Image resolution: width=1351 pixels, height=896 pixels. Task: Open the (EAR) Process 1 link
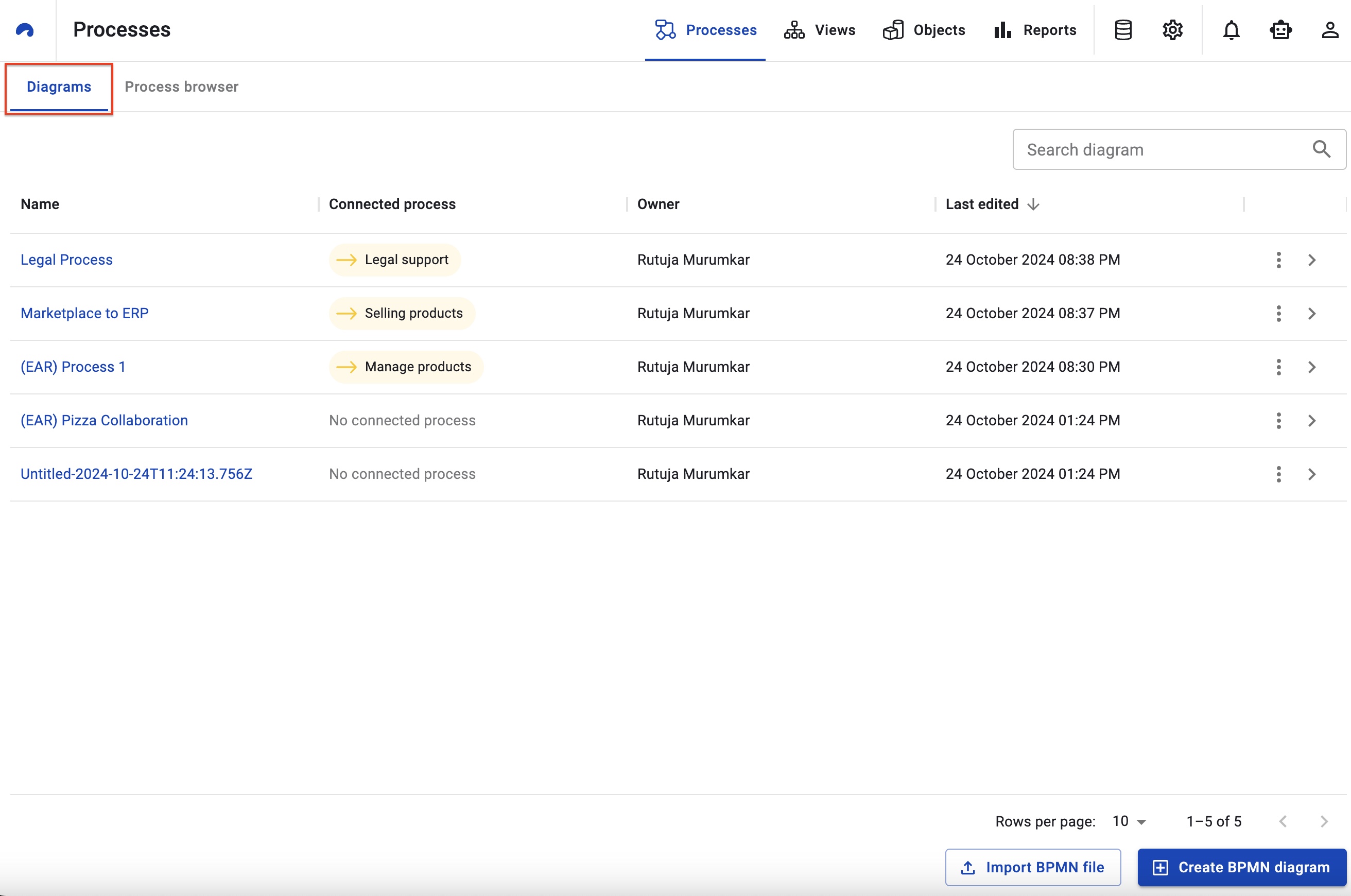pos(73,367)
